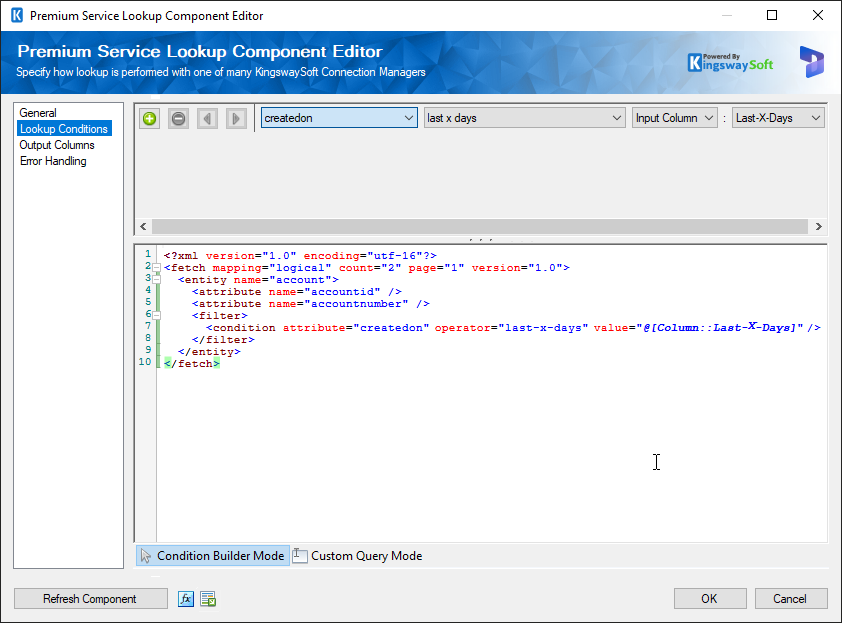Add a new lookup condition
The image size is (842, 623).
click(x=150, y=118)
